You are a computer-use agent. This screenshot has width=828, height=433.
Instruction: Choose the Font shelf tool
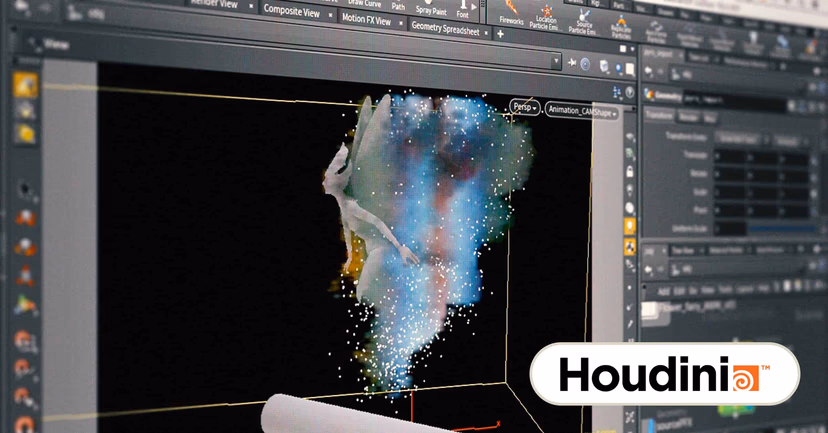[462, 10]
